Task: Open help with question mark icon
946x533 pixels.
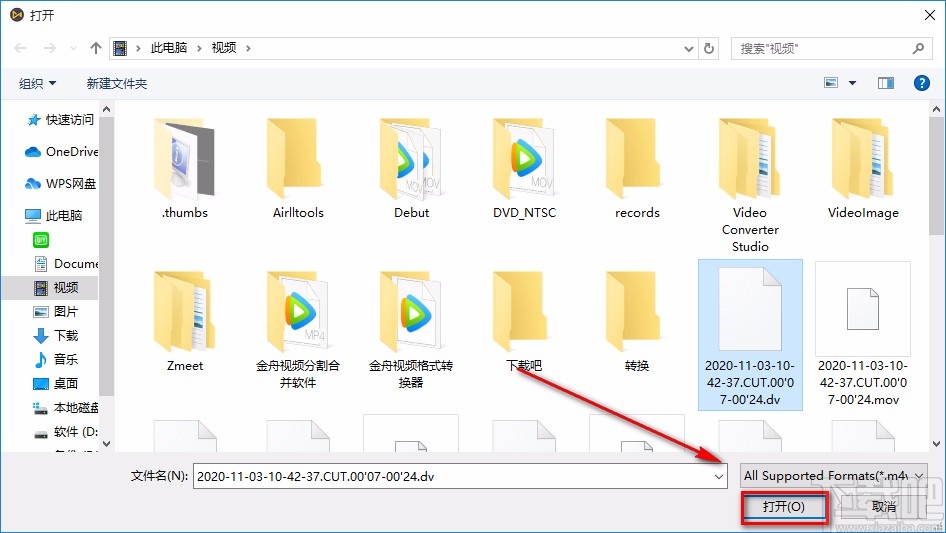Action: click(x=921, y=83)
